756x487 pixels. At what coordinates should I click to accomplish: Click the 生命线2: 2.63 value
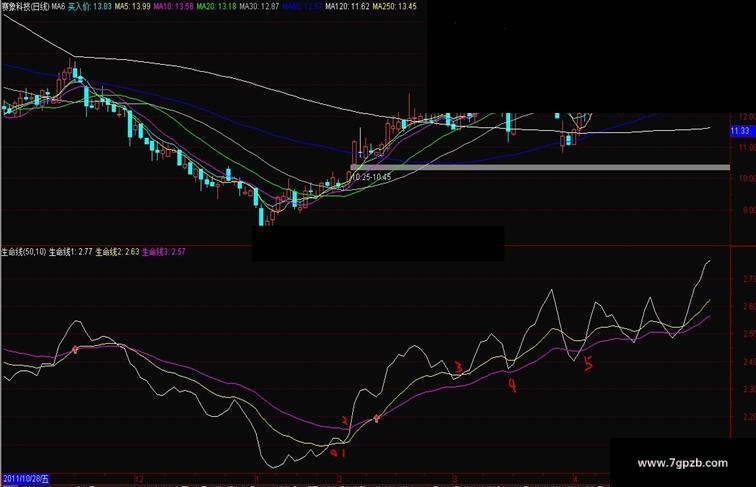pos(117,252)
